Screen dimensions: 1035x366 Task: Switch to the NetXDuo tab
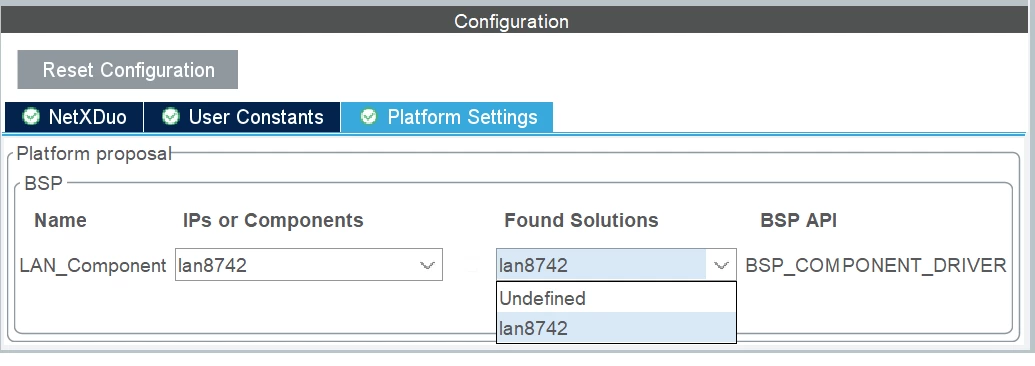tap(74, 117)
